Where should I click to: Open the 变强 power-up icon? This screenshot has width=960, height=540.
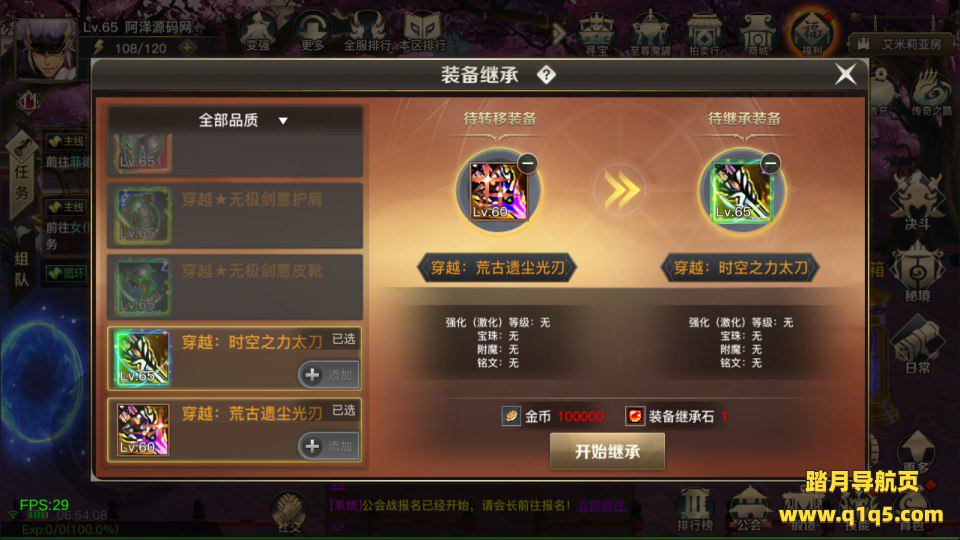257,32
